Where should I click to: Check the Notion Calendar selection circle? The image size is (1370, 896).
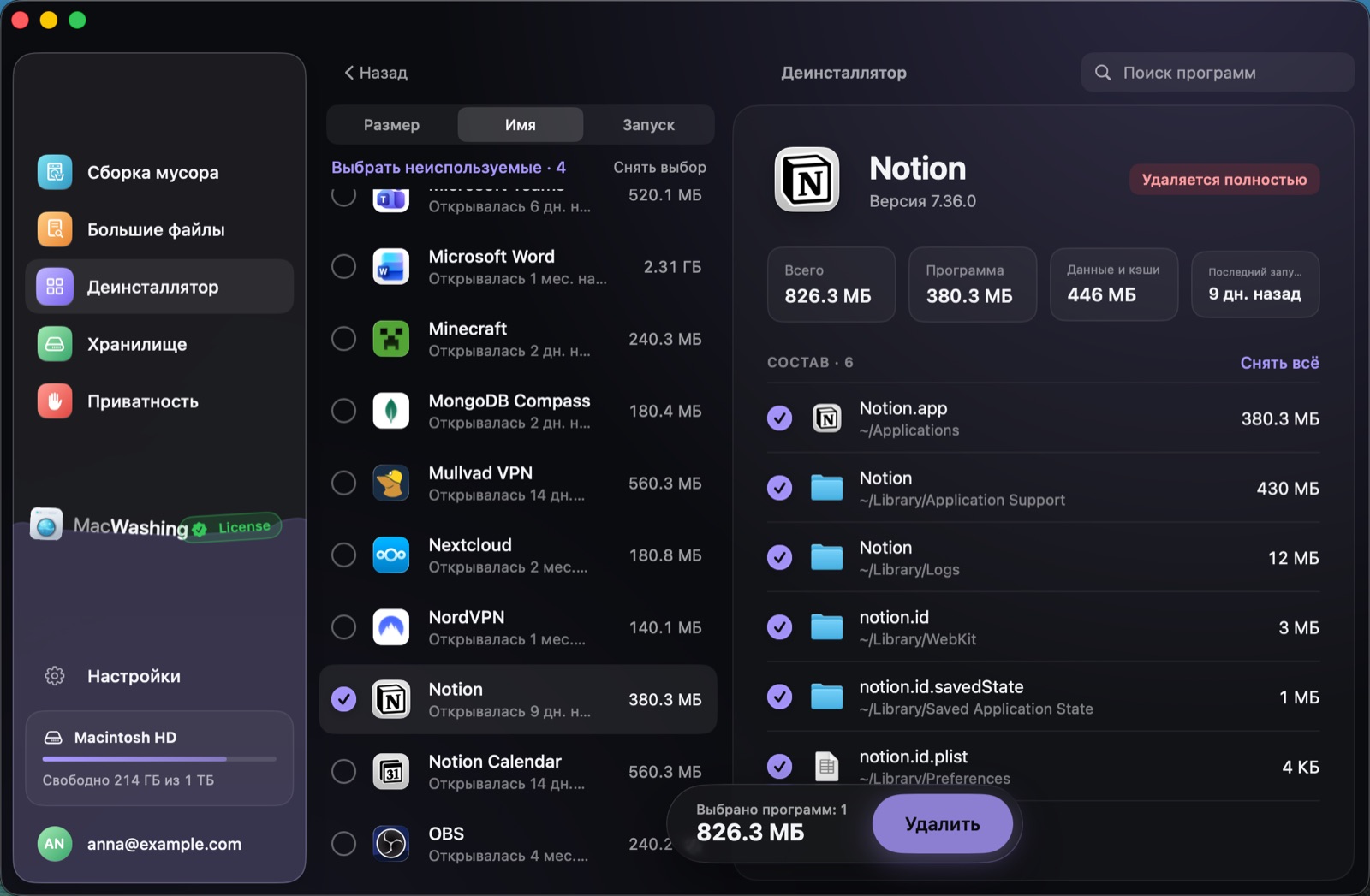click(343, 772)
